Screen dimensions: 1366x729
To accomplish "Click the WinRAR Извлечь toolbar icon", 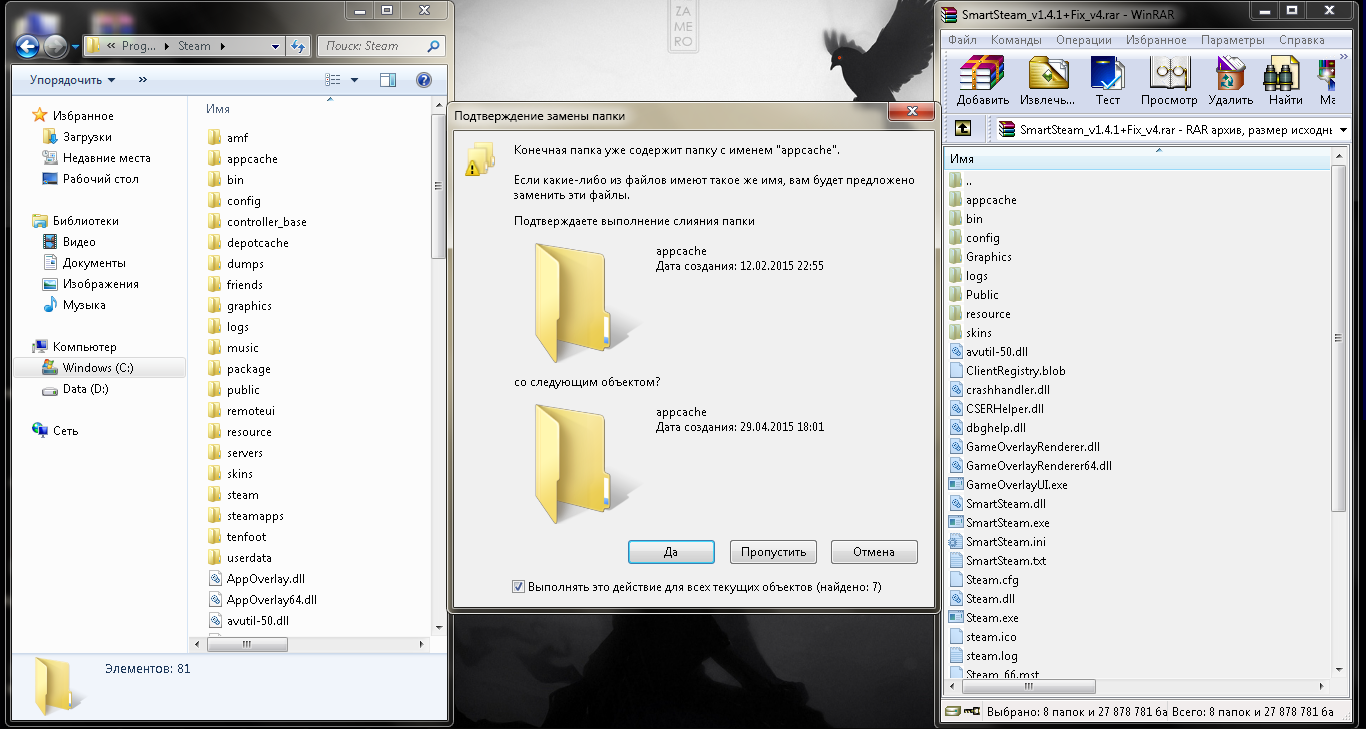I will tap(1048, 81).
